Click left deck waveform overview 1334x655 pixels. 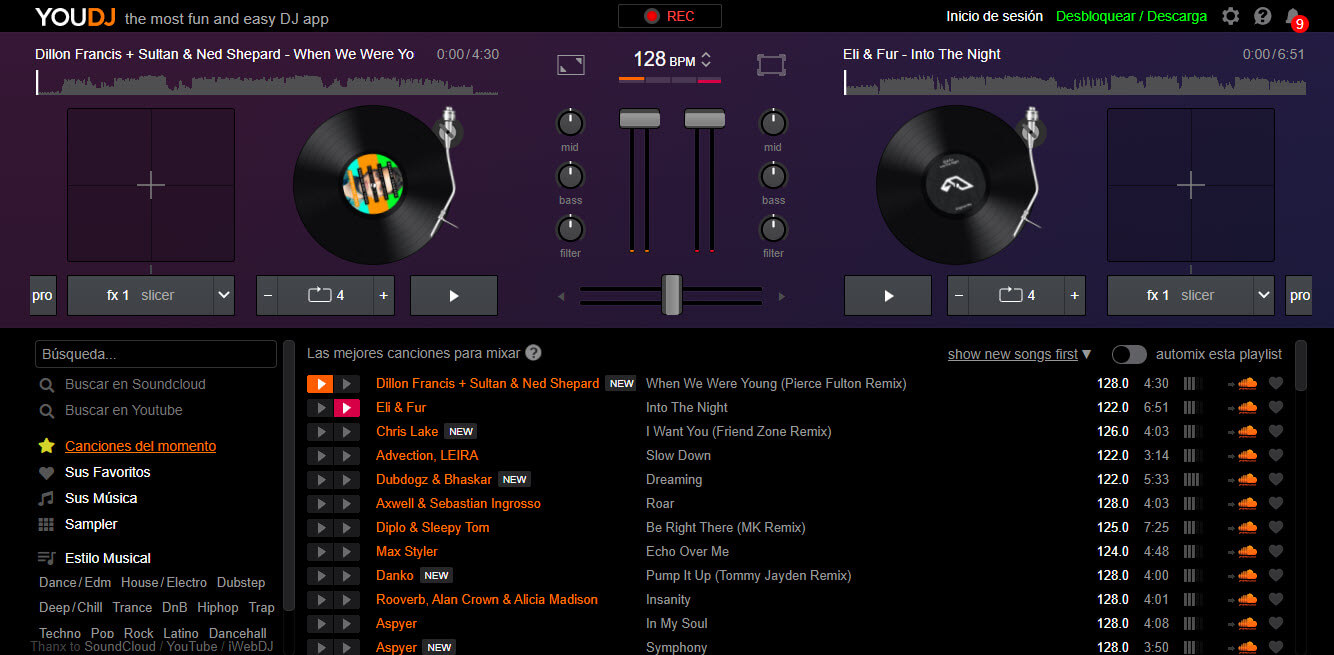pos(267,83)
